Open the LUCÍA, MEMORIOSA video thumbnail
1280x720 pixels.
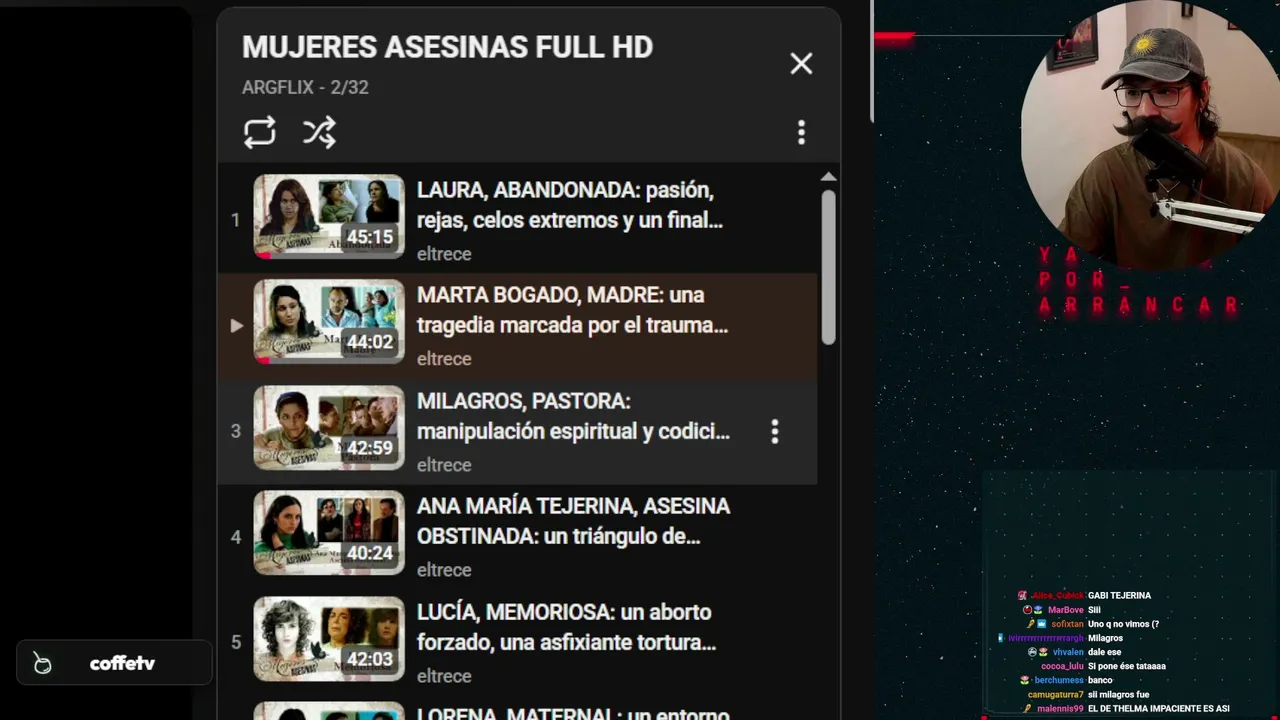click(329, 639)
